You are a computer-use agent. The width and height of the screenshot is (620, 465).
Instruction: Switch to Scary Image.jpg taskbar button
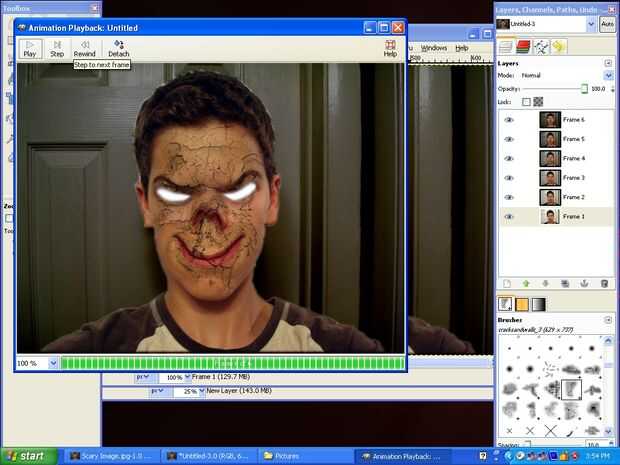click(112, 456)
